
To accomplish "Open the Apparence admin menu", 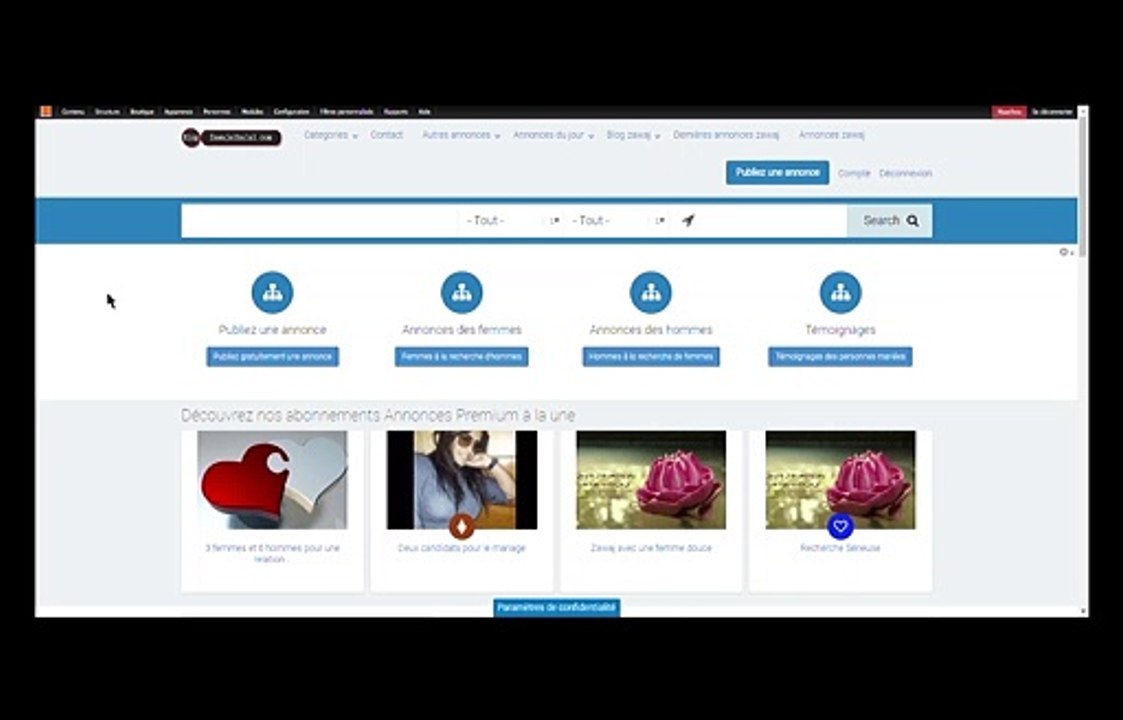I will [x=178, y=112].
